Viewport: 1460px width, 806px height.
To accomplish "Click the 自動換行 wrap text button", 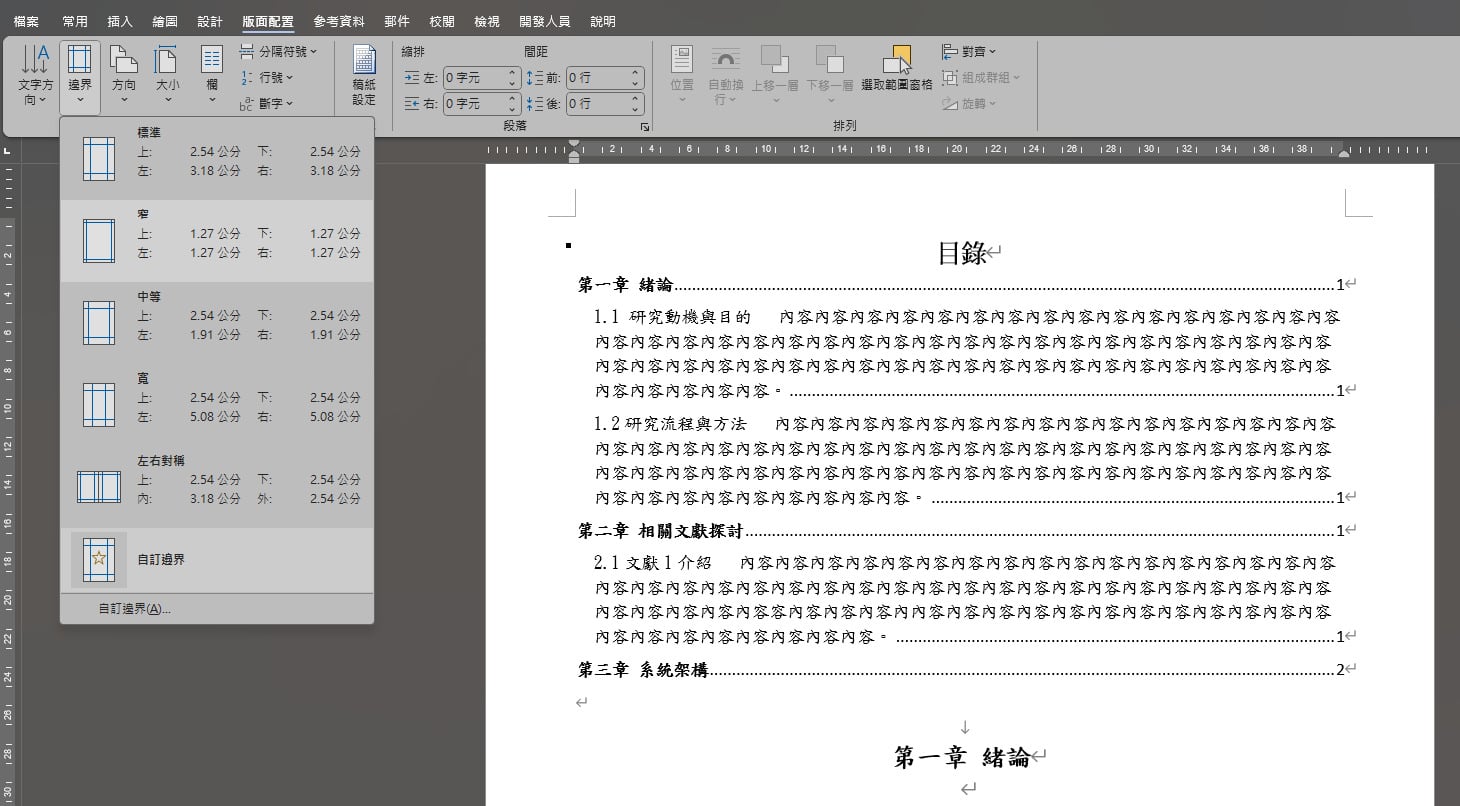I will click(x=725, y=75).
